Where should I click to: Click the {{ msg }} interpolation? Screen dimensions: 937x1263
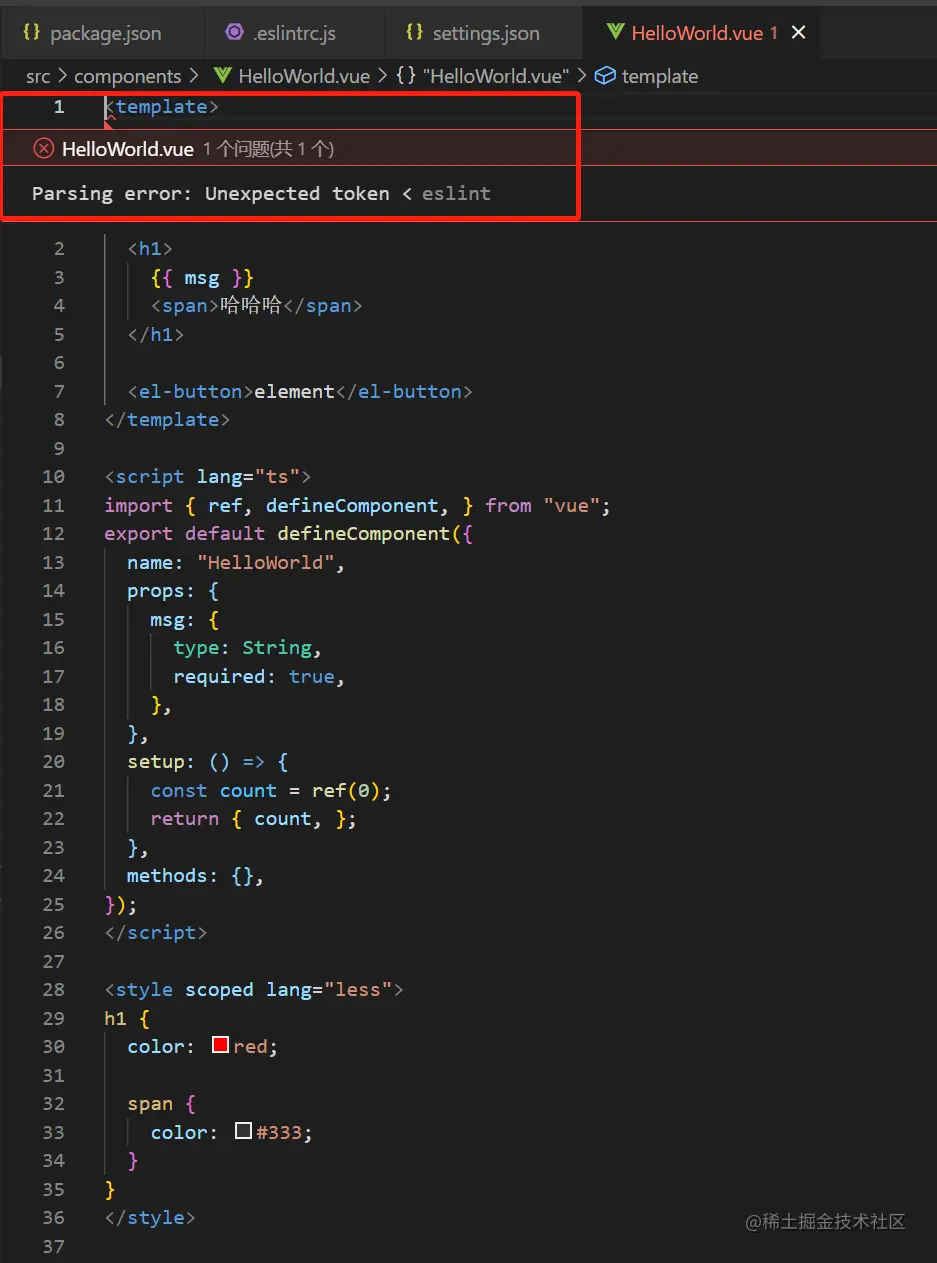pos(202,277)
